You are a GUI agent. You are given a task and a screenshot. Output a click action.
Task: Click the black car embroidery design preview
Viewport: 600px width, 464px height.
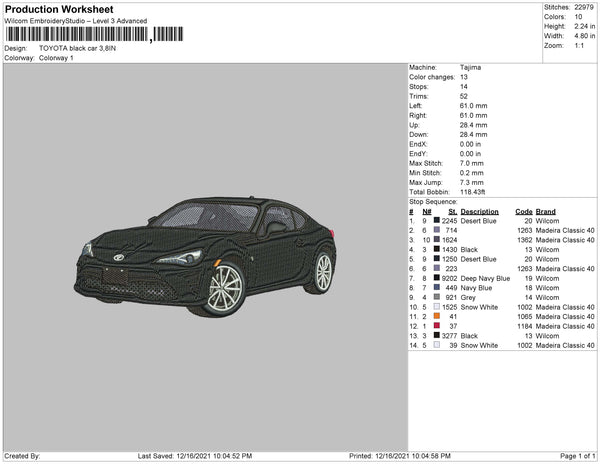point(205,257)
